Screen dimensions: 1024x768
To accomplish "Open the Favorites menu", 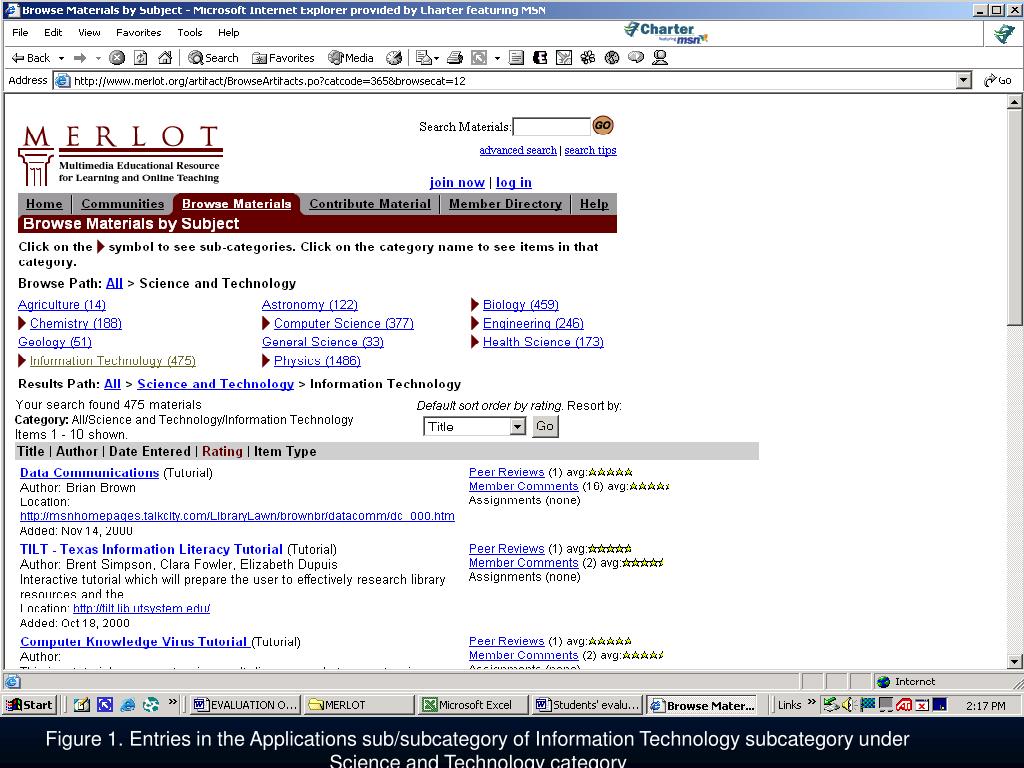I will pyautogui.click(x=138, y=32).
